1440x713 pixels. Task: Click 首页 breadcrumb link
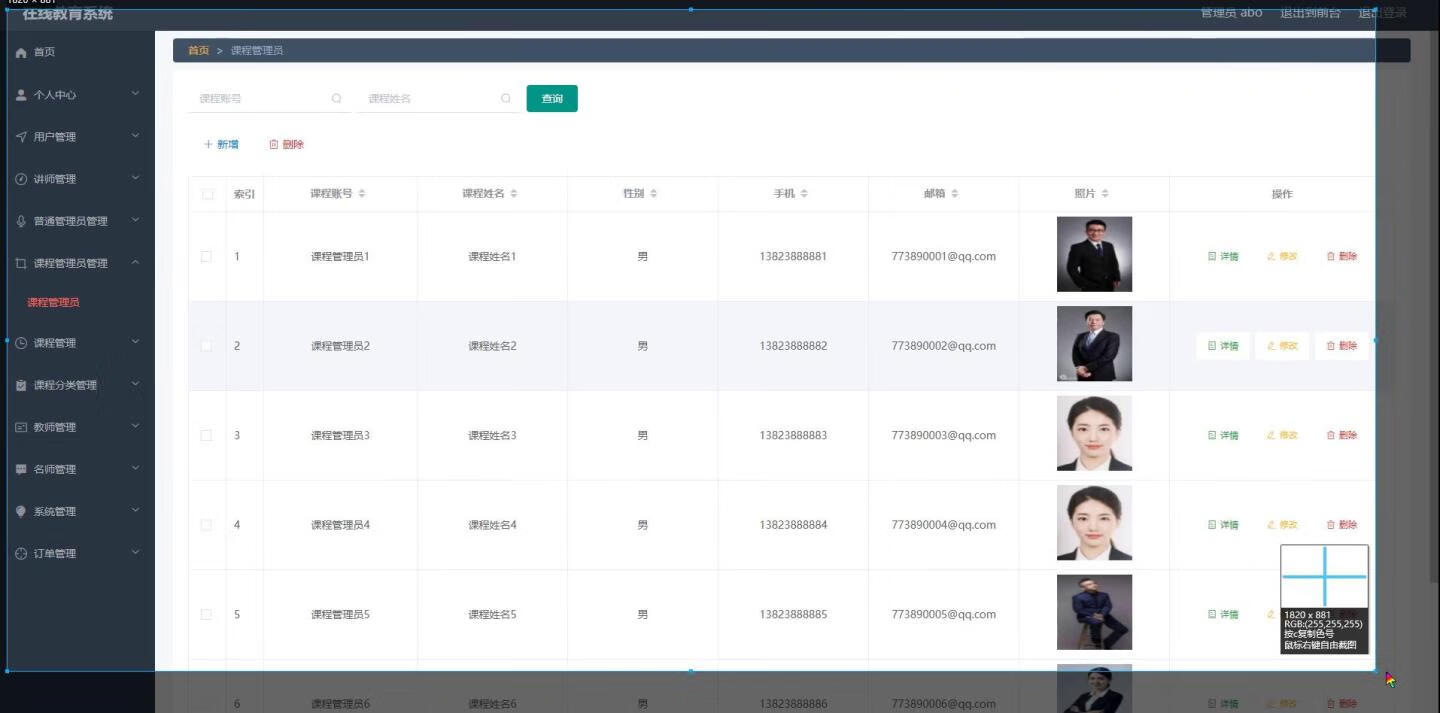pos(199,50)
